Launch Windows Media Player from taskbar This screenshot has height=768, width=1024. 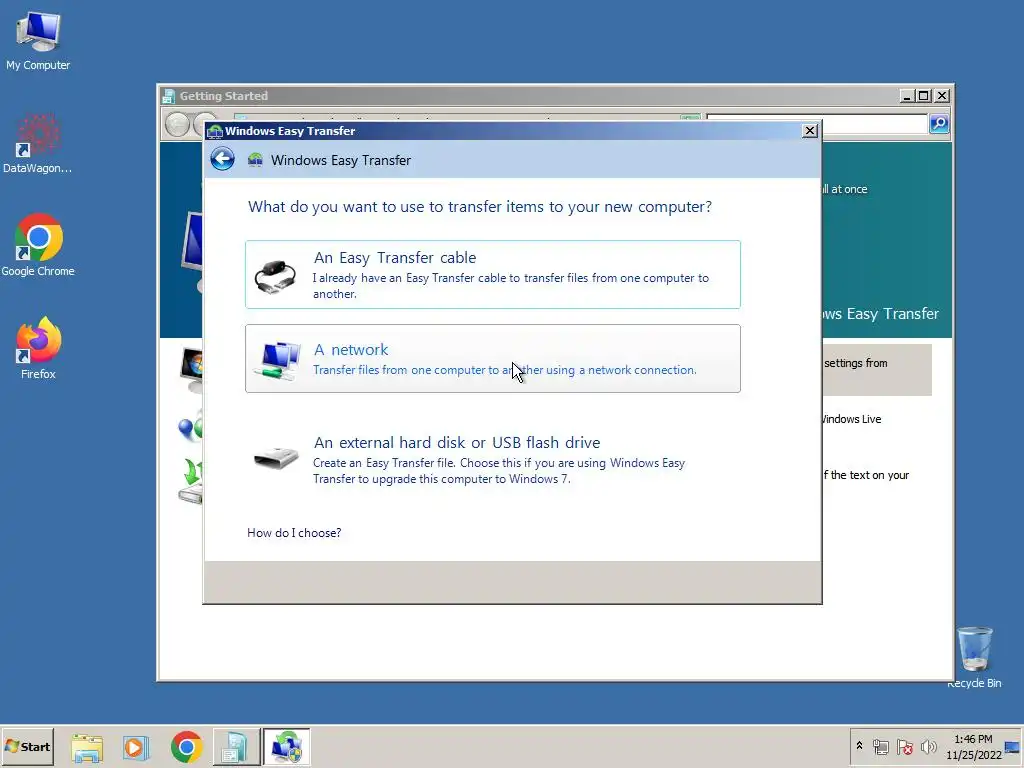[x=136, y=747]
